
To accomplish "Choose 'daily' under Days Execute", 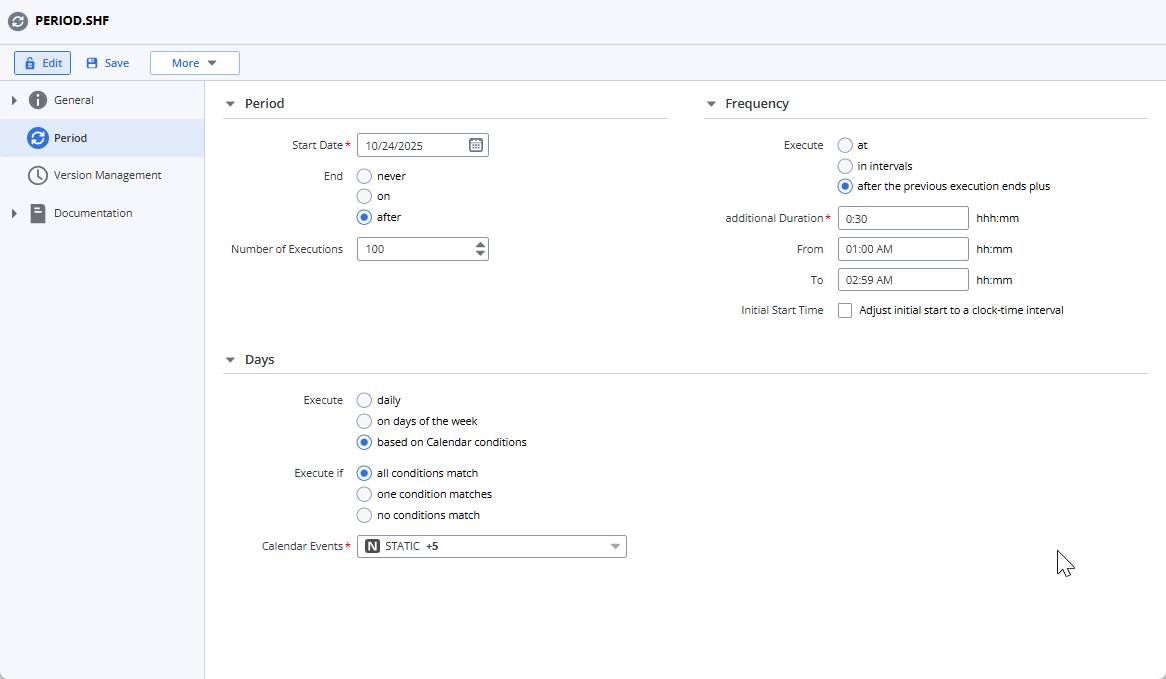I will tap(364, 400).
